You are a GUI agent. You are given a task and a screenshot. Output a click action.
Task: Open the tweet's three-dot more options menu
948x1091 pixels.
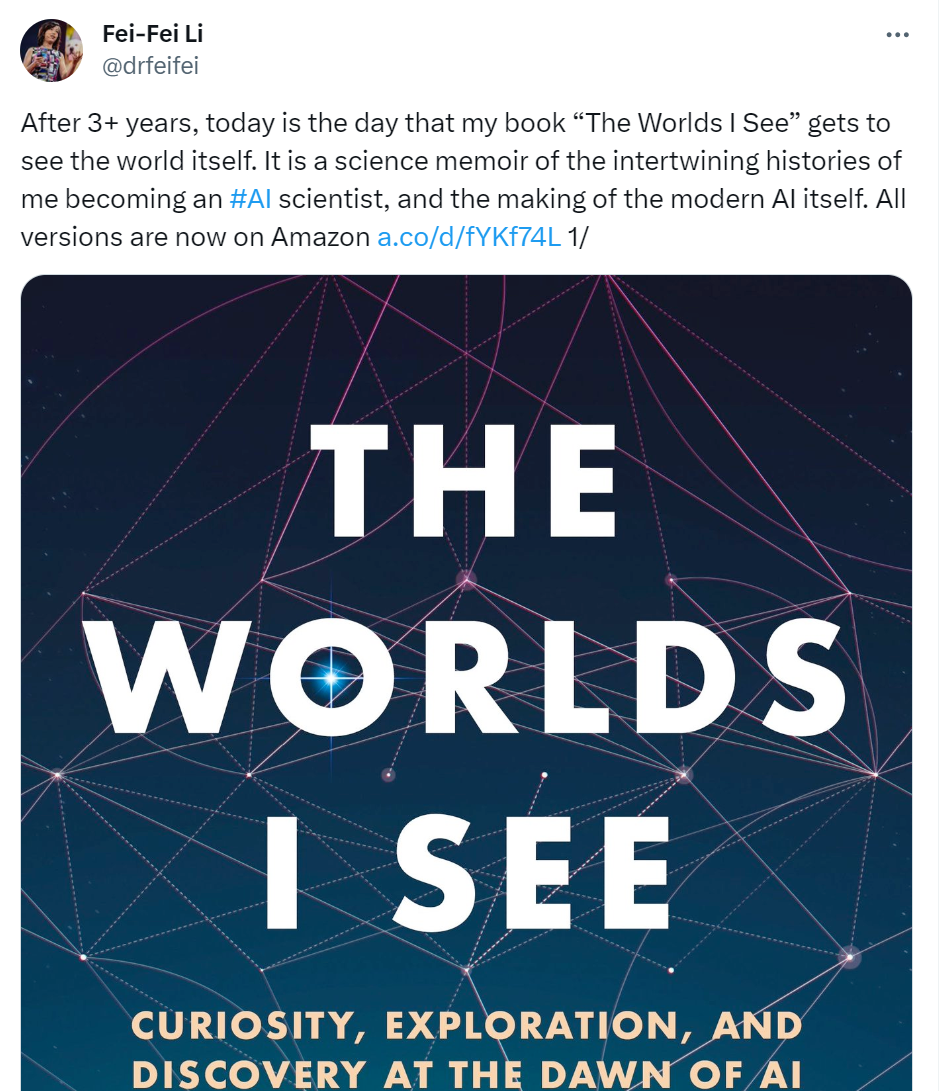[898, 35]
